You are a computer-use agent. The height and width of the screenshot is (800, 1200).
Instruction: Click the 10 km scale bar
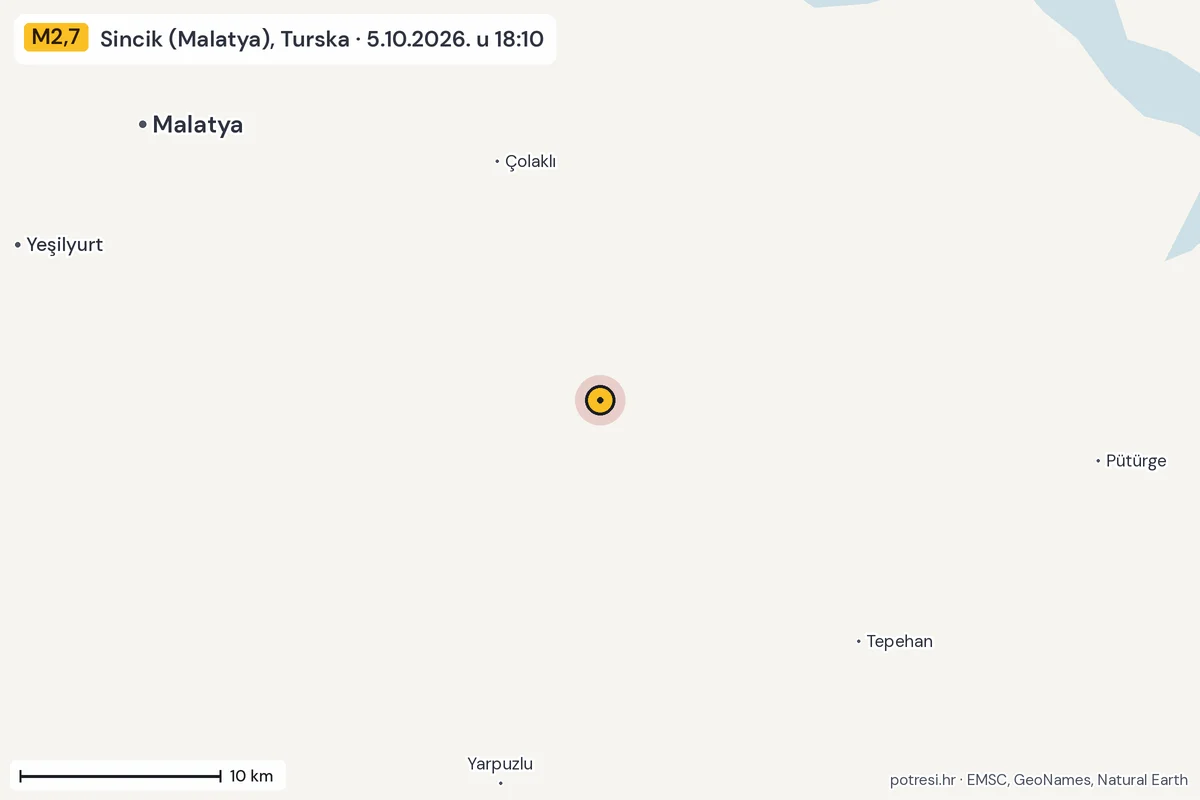coord(147,776)
